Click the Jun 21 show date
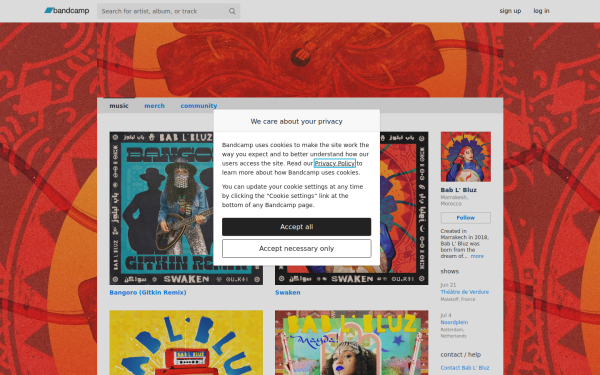The width and height of the screenshot is (600, 375). 448,285
